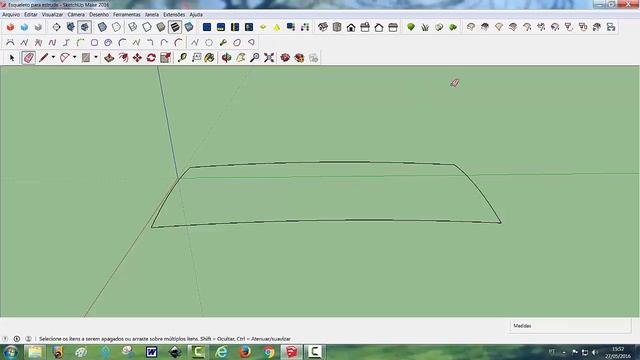This screenshot has width=640, height=360.
Task: Open the Windows Start button
Action: tap(11, 352)
